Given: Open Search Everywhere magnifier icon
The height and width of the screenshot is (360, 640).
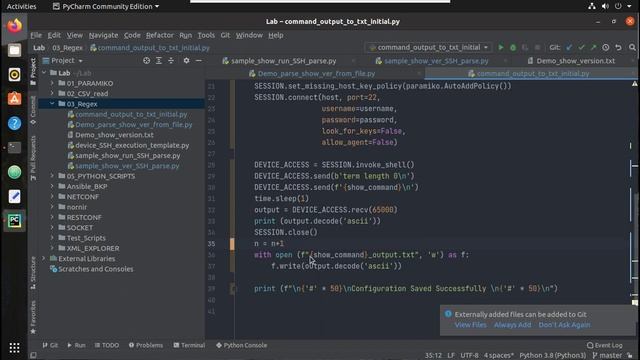Looking at the screenshot, I should (632, 47).
